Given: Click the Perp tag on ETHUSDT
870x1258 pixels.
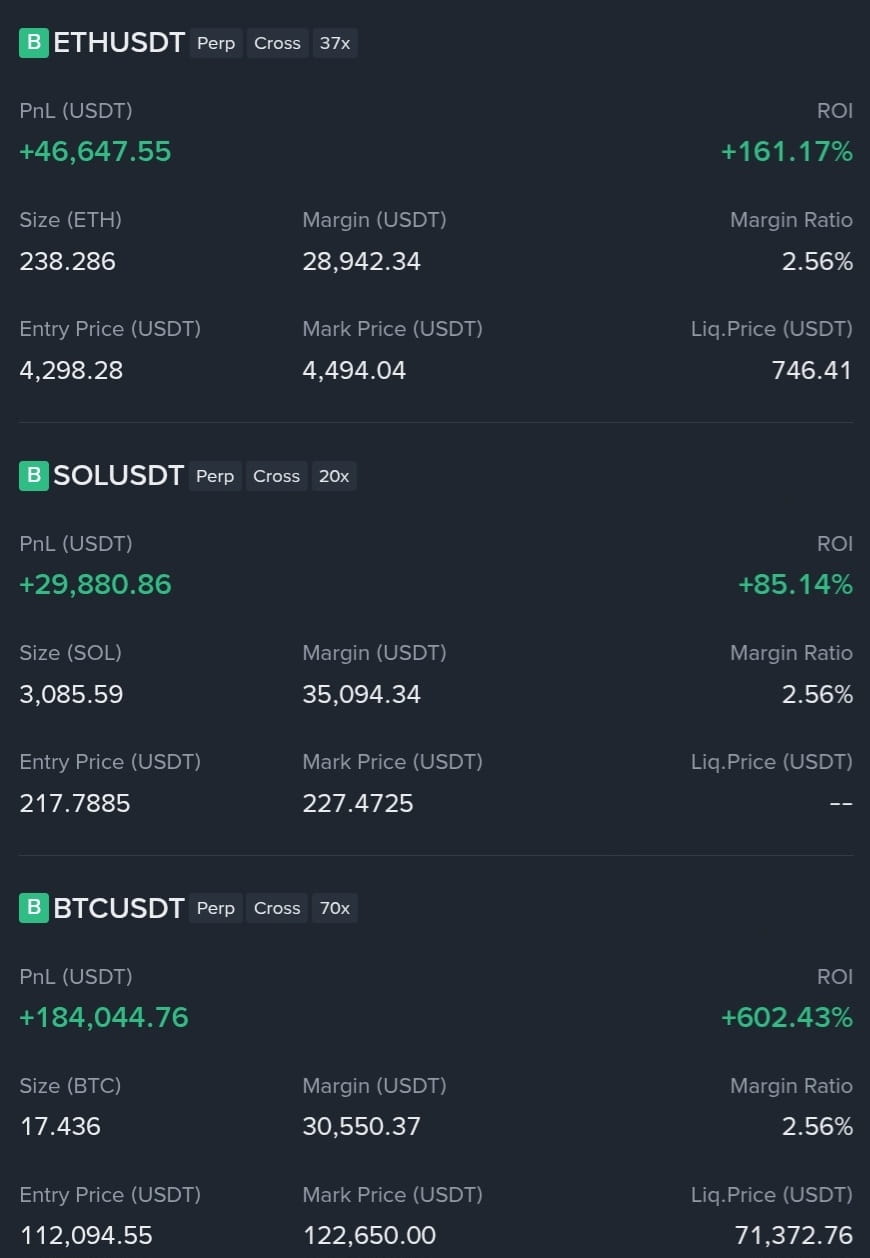Looking at the screenshot, I should pos(216,43).
